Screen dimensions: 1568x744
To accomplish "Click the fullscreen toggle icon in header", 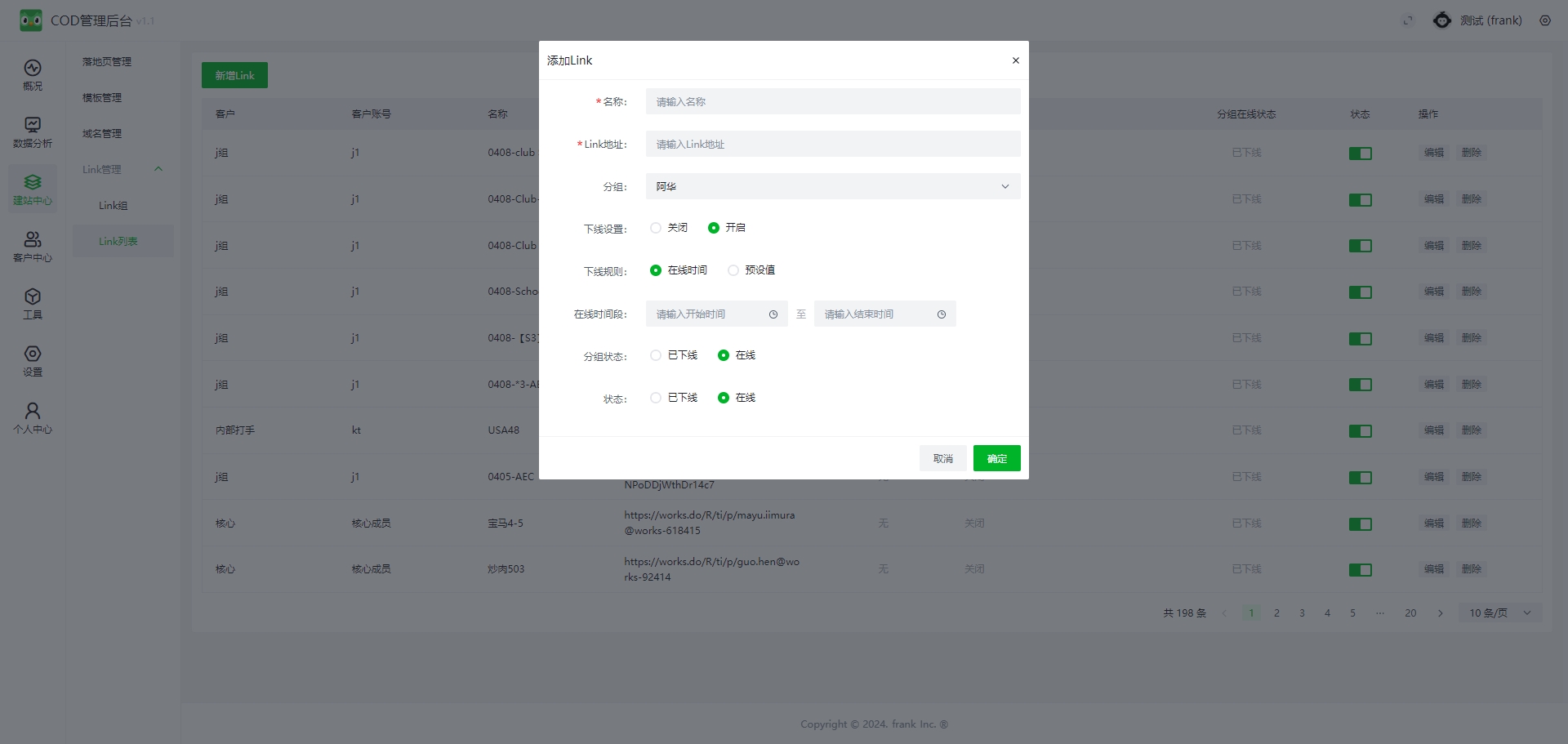I will [1408, 20].
